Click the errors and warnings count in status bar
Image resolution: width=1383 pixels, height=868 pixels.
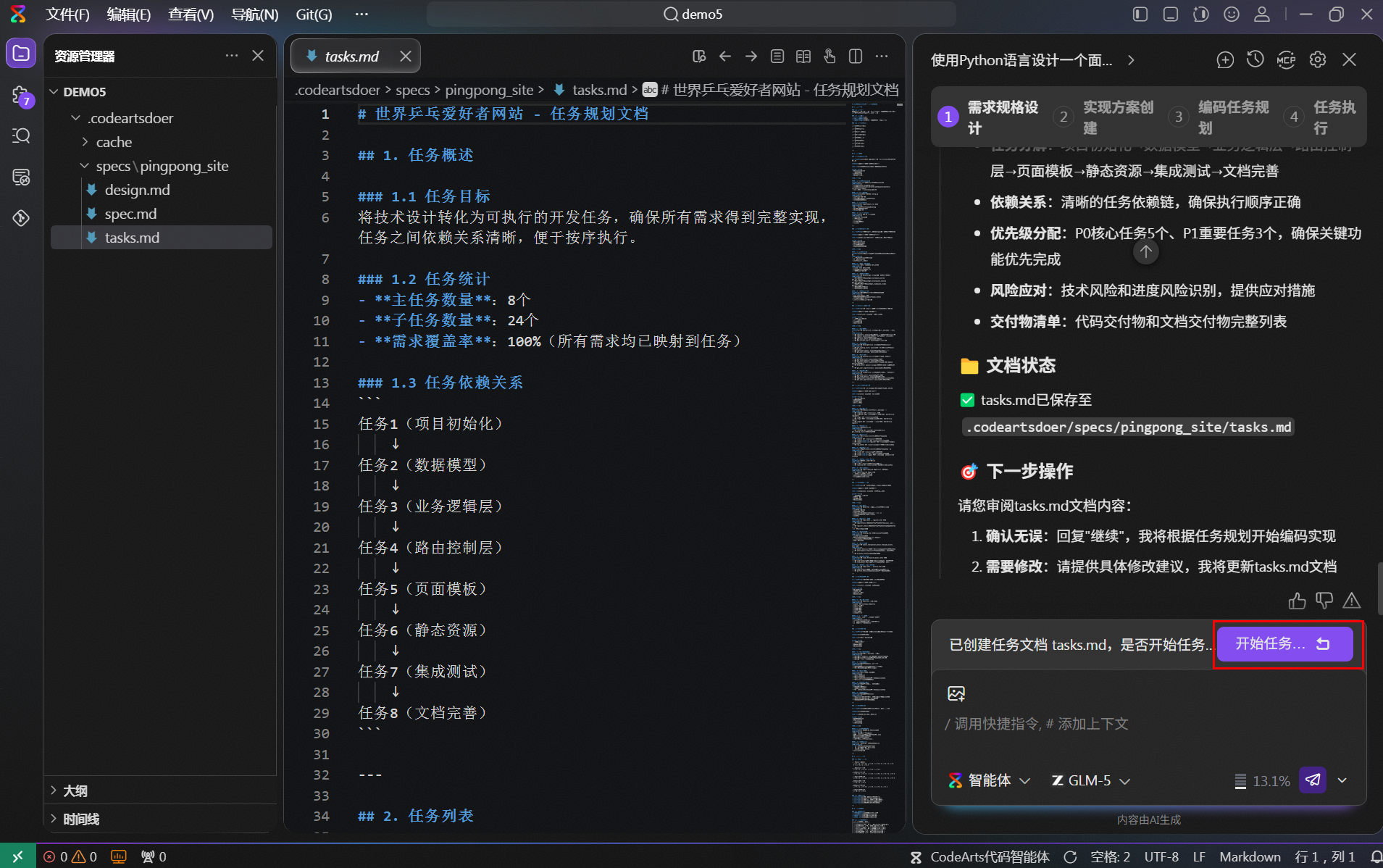pos(70,857)
